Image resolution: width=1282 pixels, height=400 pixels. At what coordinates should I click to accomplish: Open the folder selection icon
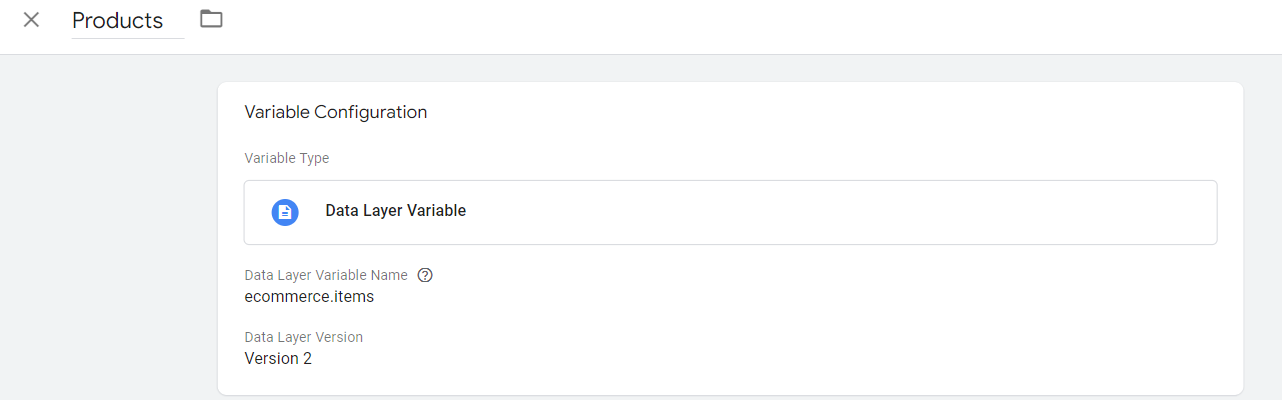point(211,18)
